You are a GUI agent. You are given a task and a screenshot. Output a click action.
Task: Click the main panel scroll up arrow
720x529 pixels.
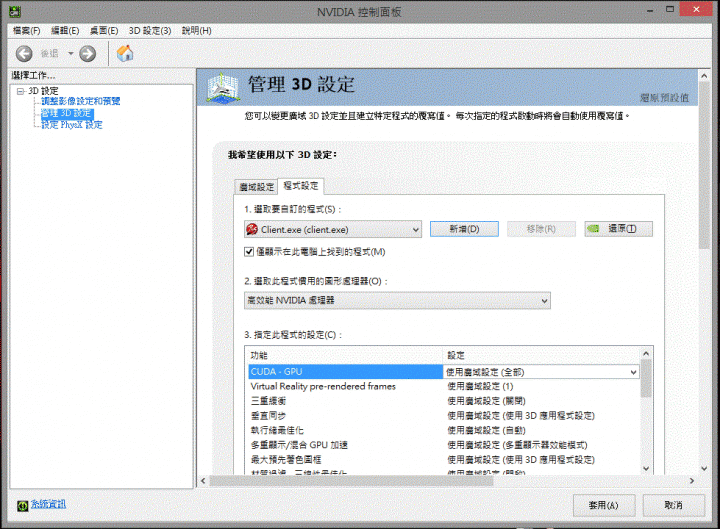[x=704, y=76]
